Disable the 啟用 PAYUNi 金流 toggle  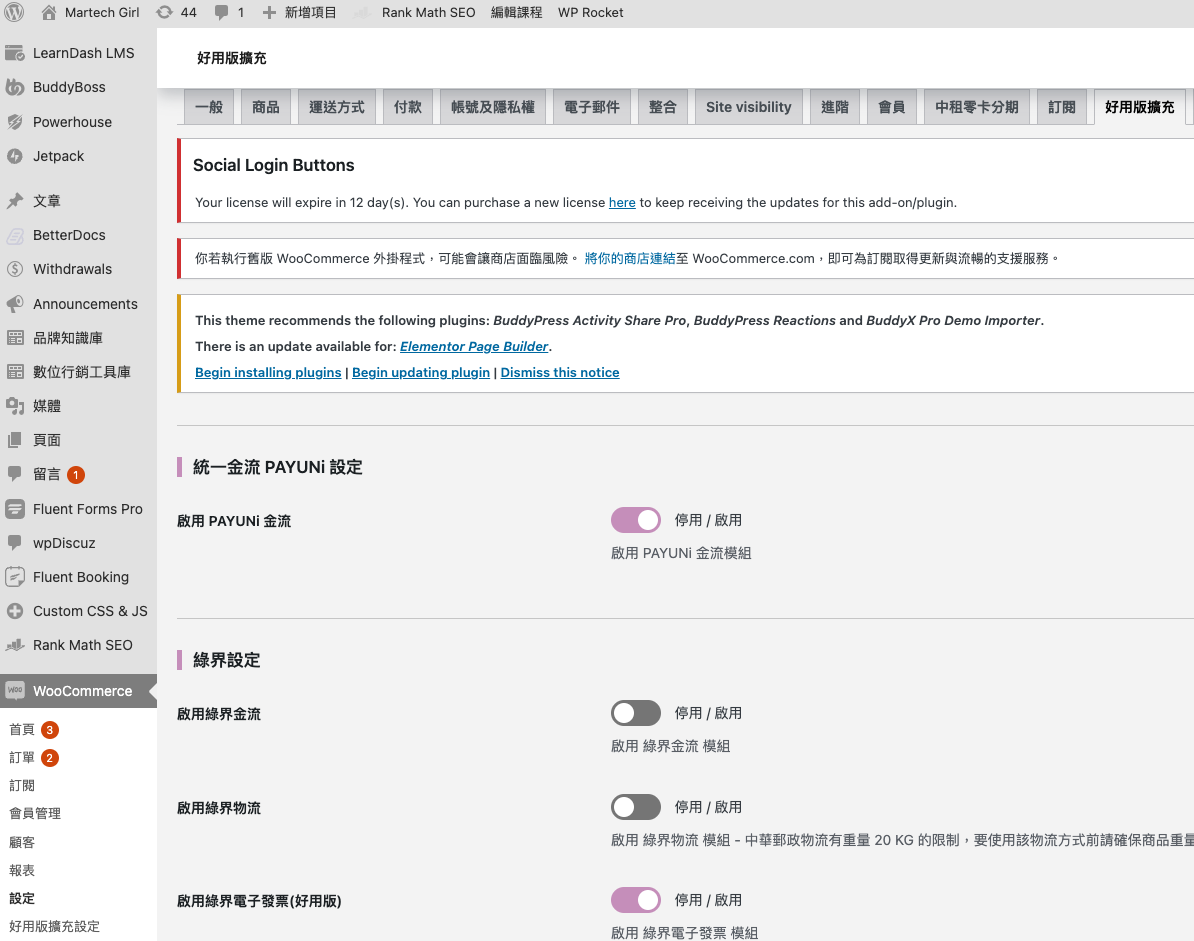click(x=635, y=520)
